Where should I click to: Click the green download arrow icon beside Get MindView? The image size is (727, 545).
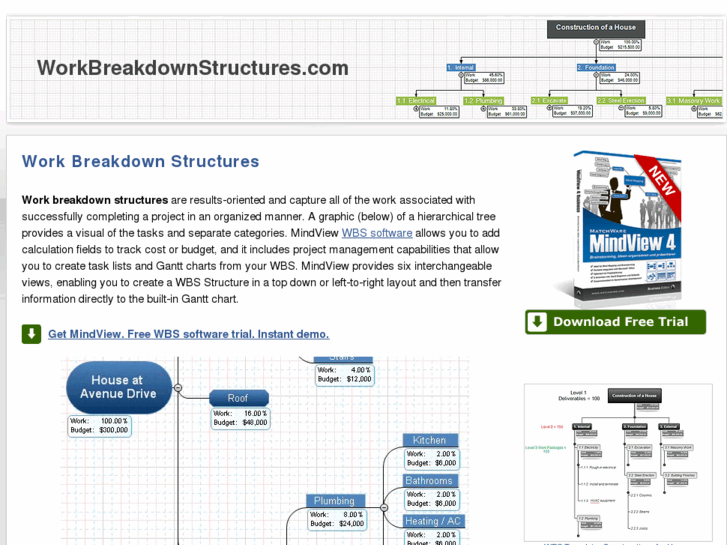pos(32,334)
